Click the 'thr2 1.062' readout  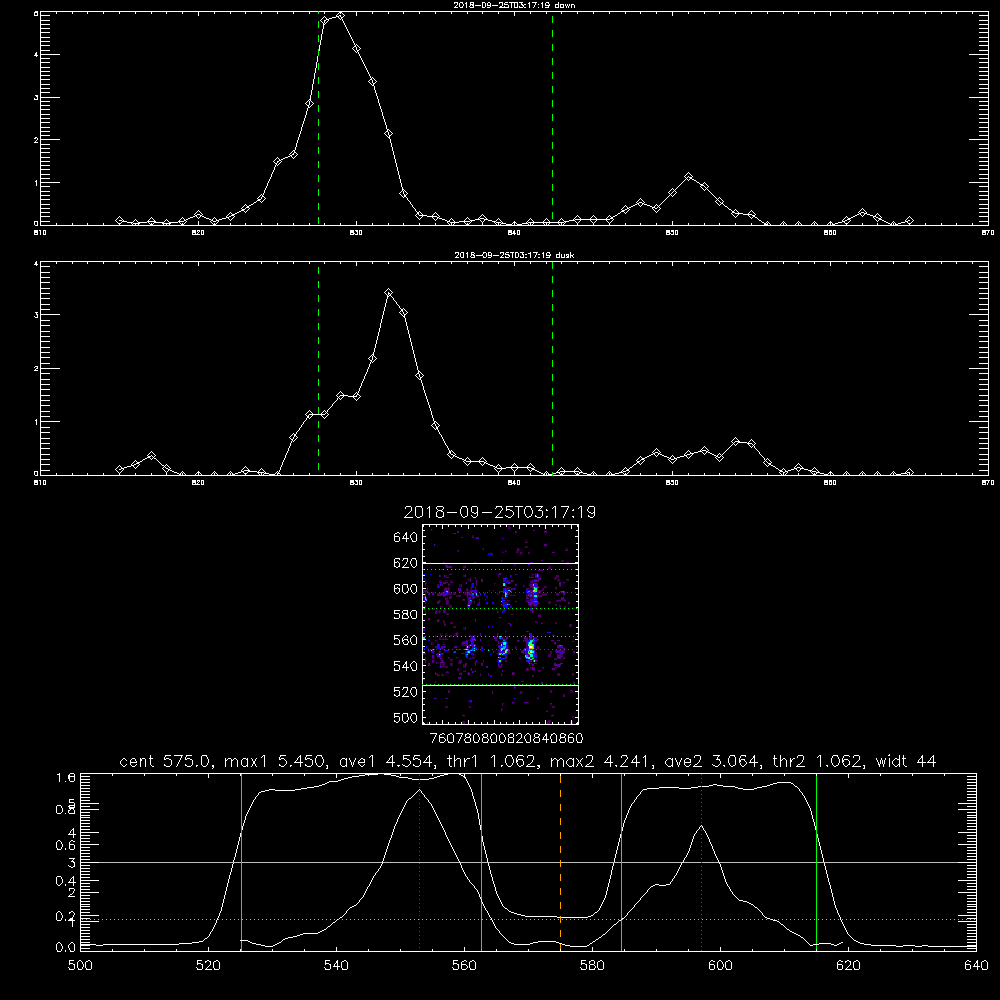818,761
